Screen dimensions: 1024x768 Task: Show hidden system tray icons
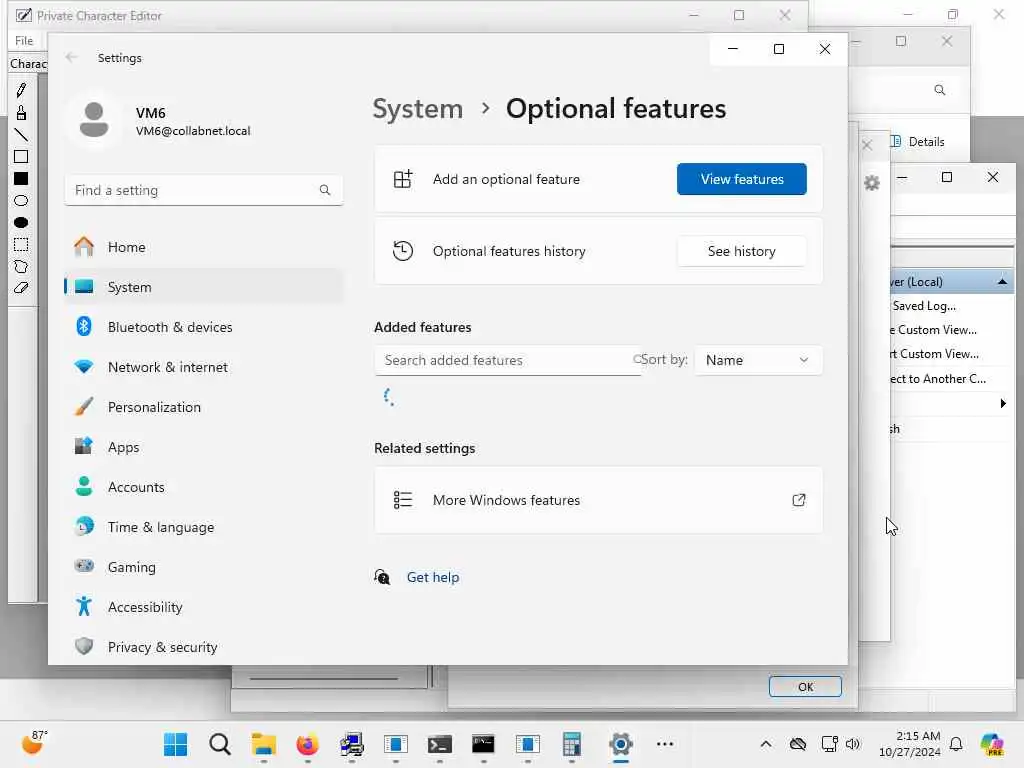(x=766, y=744)
